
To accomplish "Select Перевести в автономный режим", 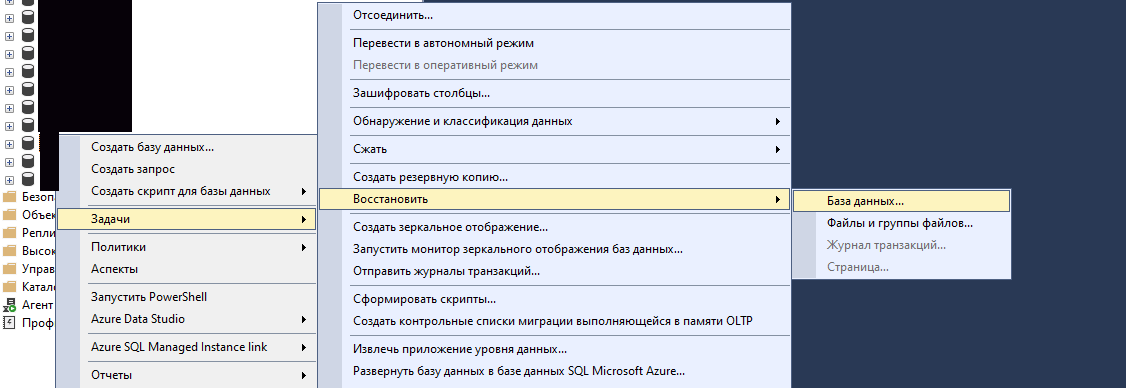I will point(554,43).
